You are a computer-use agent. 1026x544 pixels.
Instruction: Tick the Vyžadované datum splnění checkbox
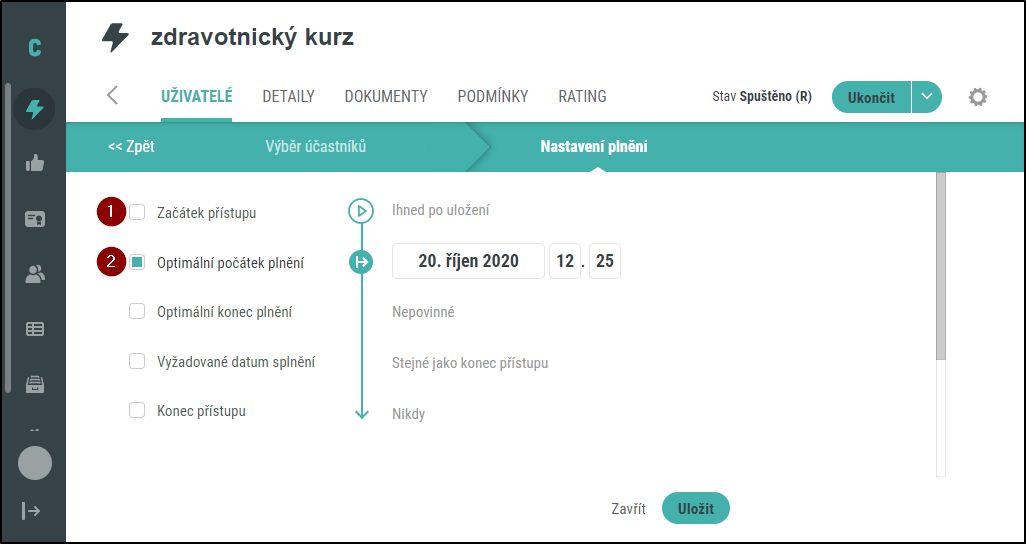tap(138, 361)
